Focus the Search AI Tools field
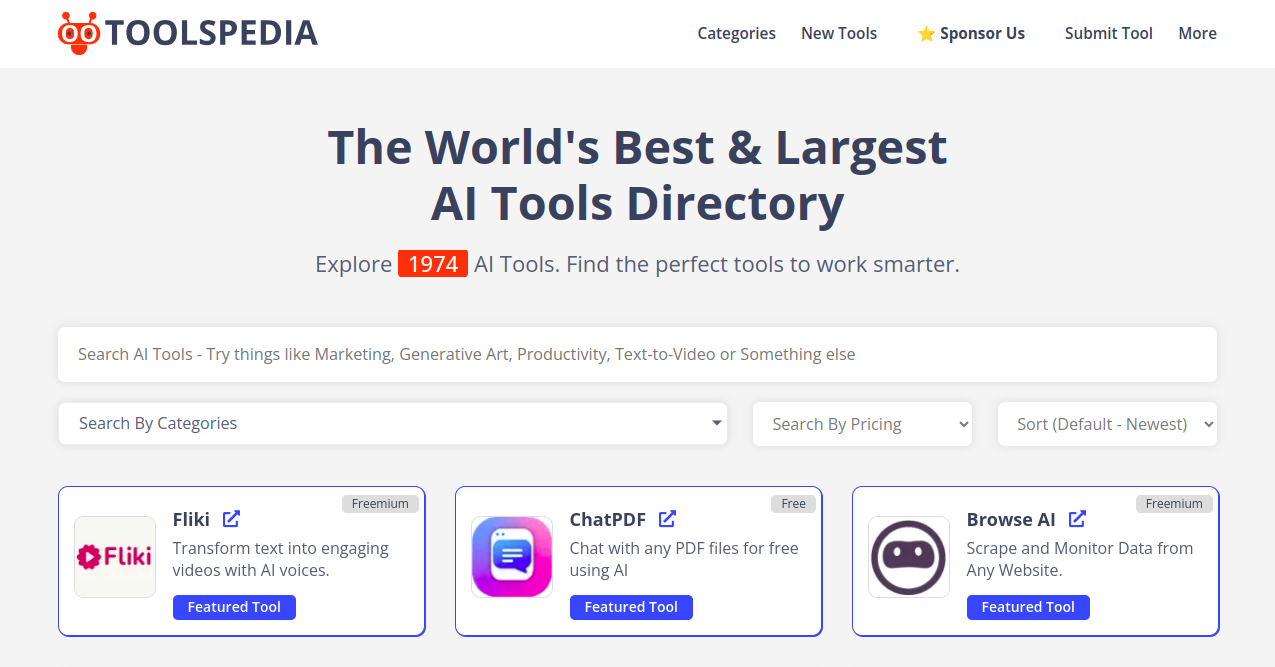This screenshot has height=667, width=1275. [x=637, y=354]
